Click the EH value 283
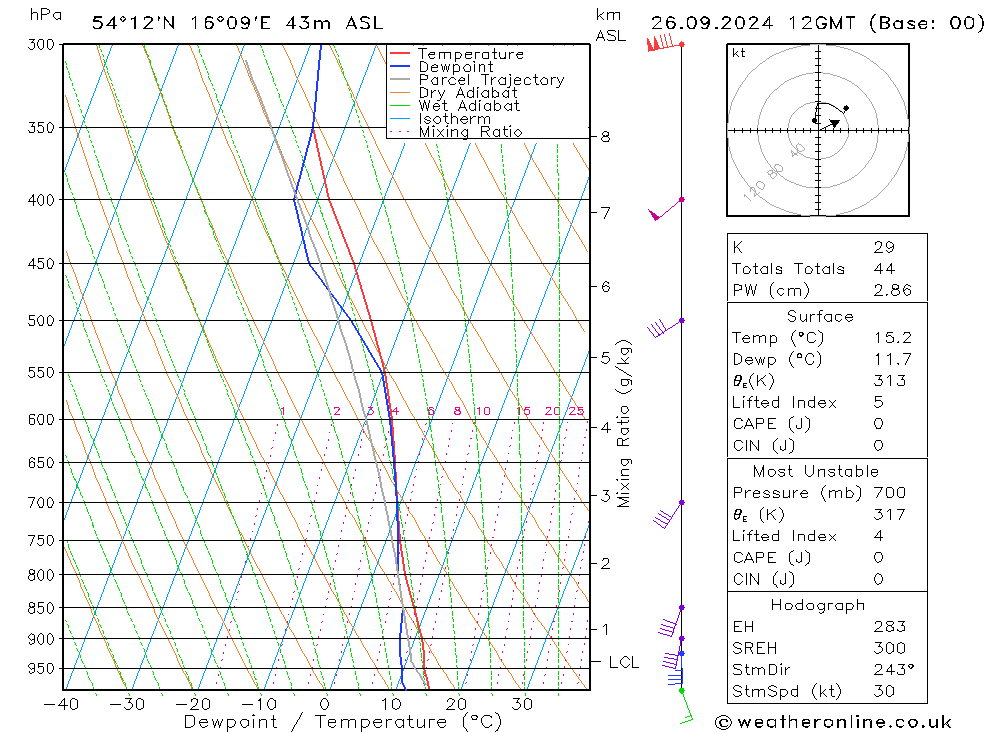The height and width of the screenshot is (733, 1000). tap(890, 626)
